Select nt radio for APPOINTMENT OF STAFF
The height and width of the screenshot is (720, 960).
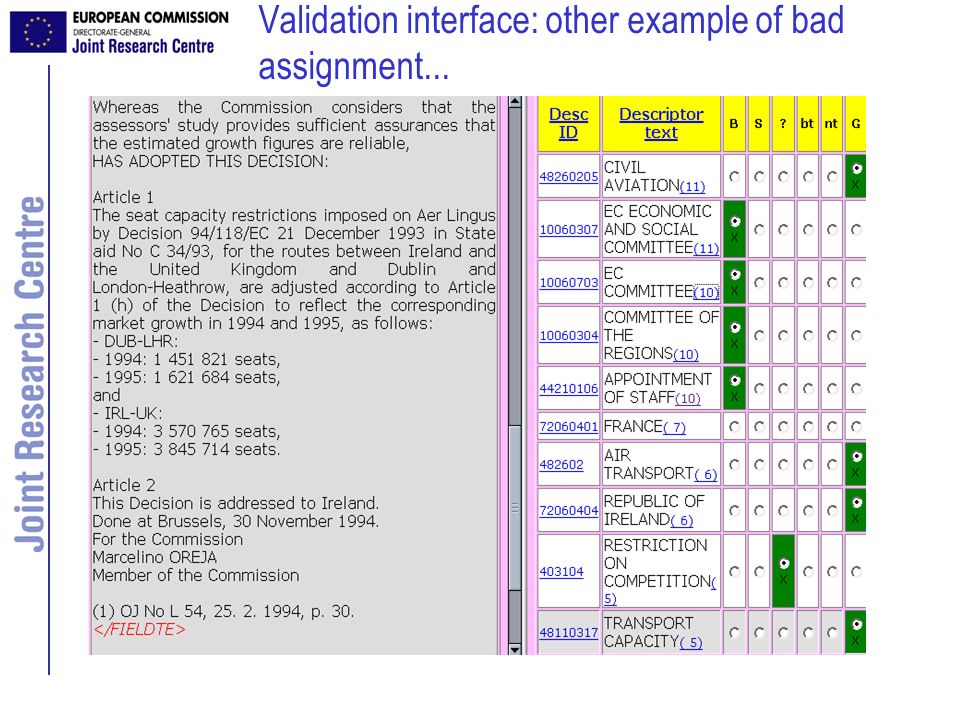[831, 388]
